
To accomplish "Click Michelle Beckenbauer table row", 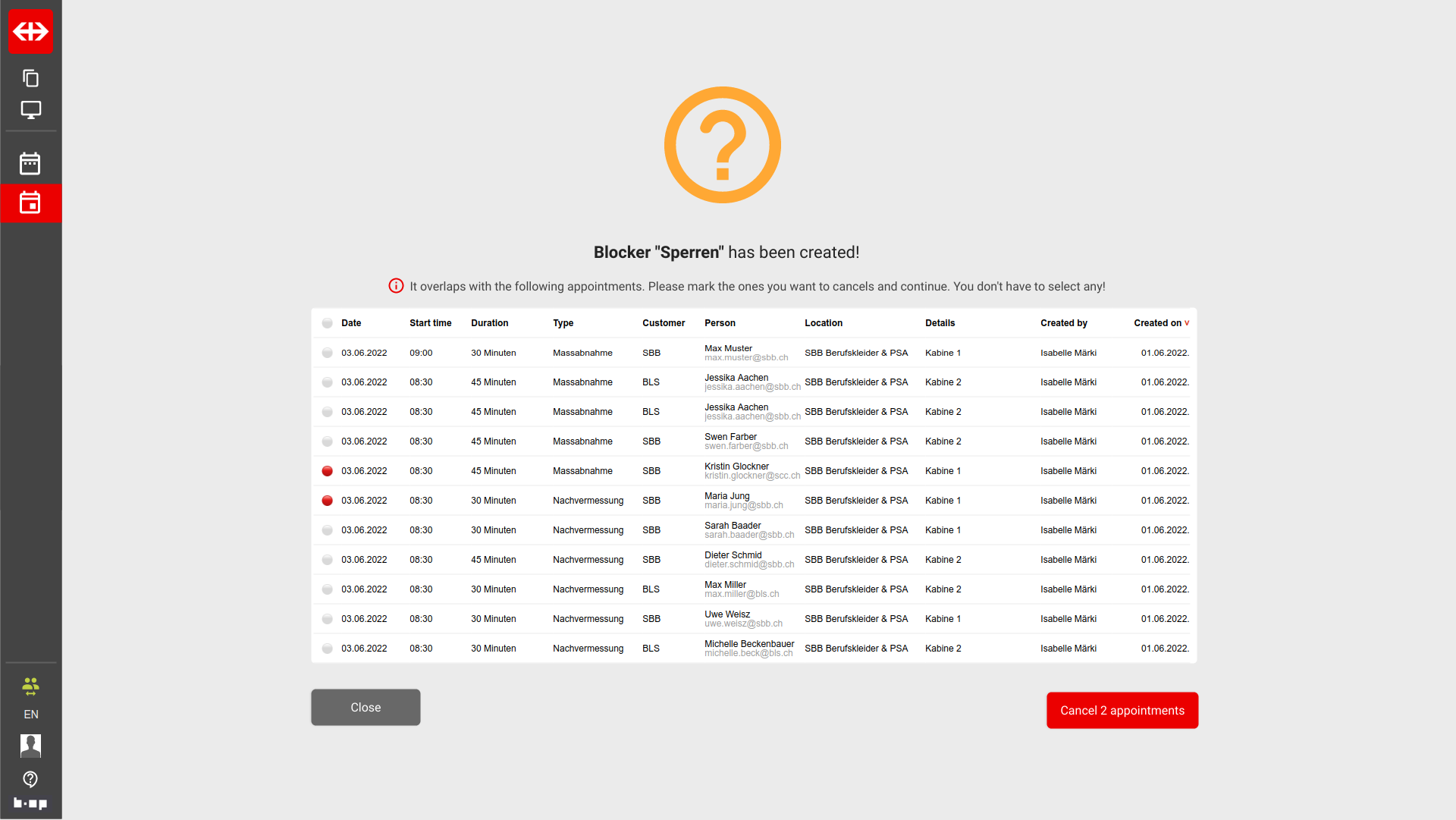I will (748, 649).
